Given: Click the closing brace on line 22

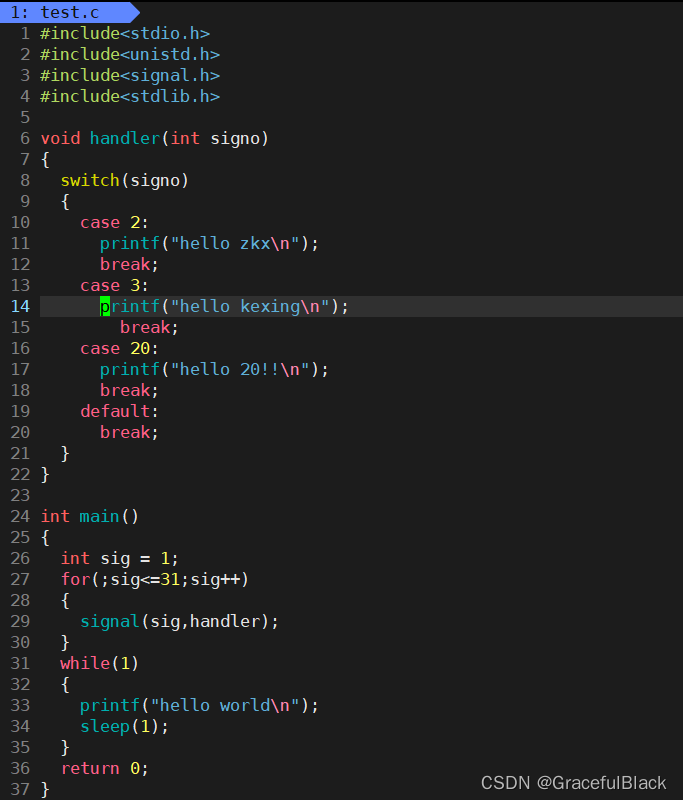Looking at the screenshot, I should pos(45,474).
